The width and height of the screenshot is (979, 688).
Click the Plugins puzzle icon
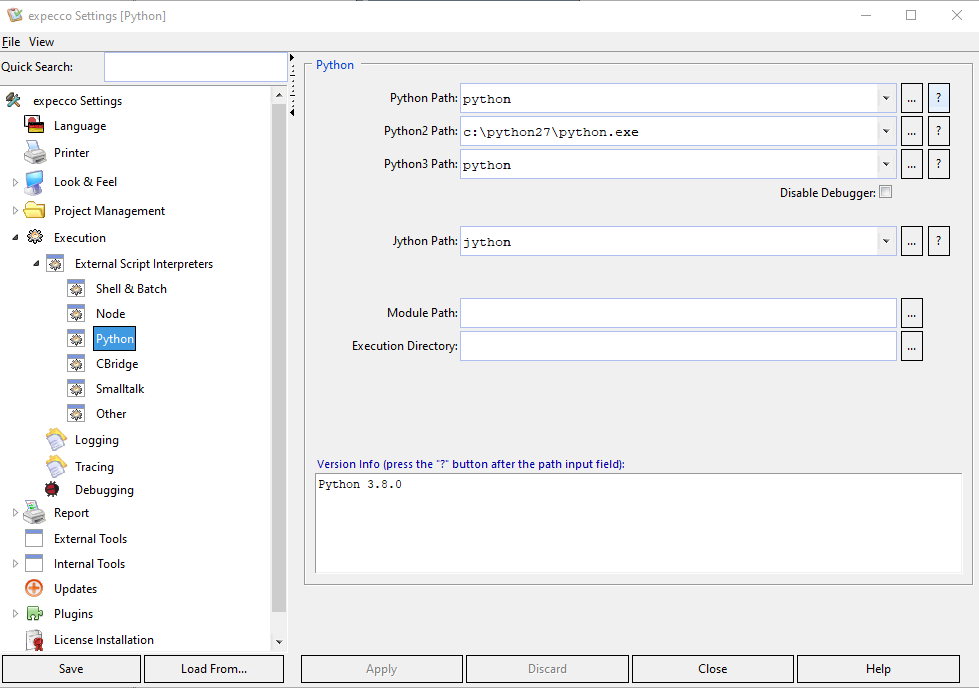coord(35,614)
